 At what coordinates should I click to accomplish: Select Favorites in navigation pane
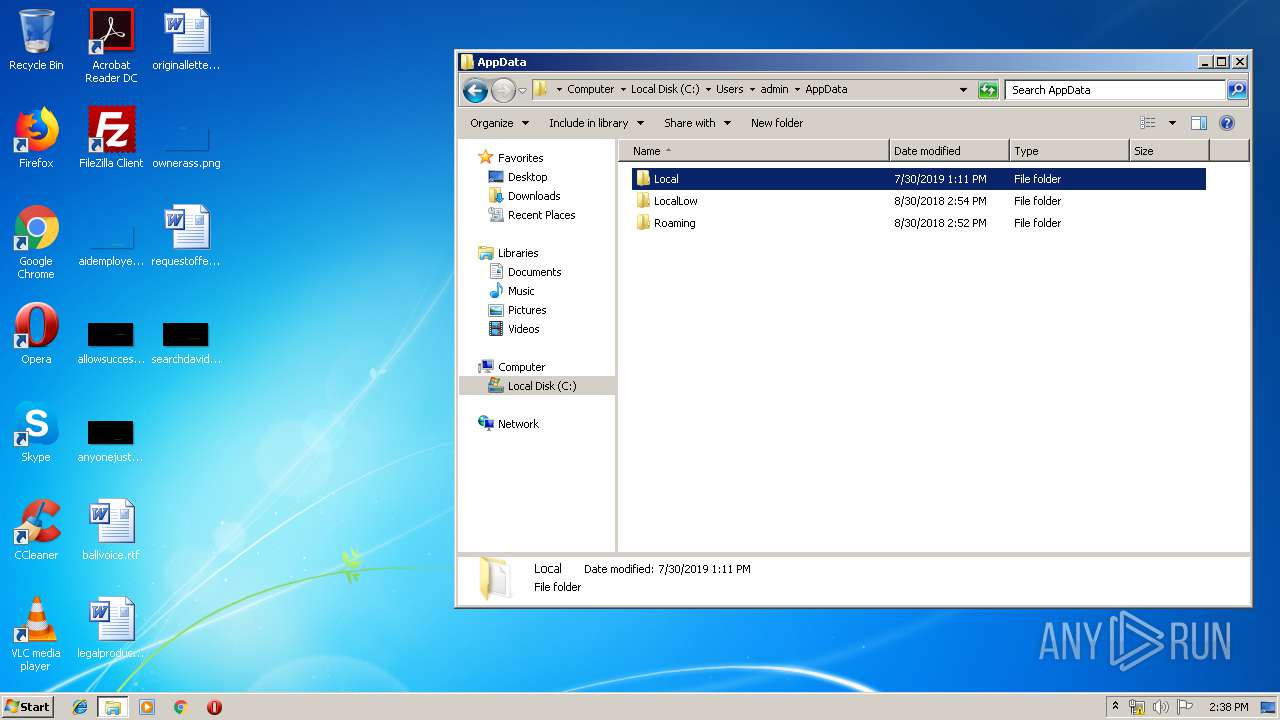(520, 158)
